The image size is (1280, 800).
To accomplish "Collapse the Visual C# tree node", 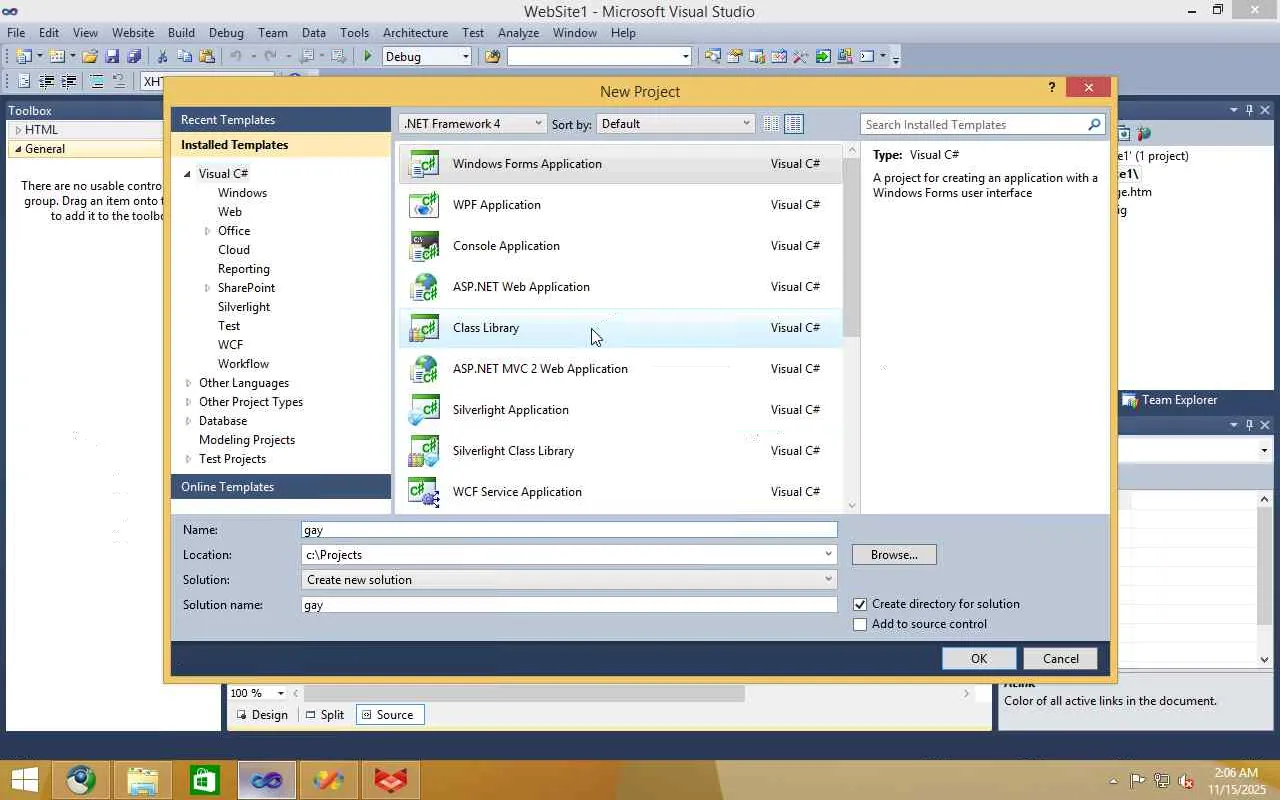I will pos(187,174).
